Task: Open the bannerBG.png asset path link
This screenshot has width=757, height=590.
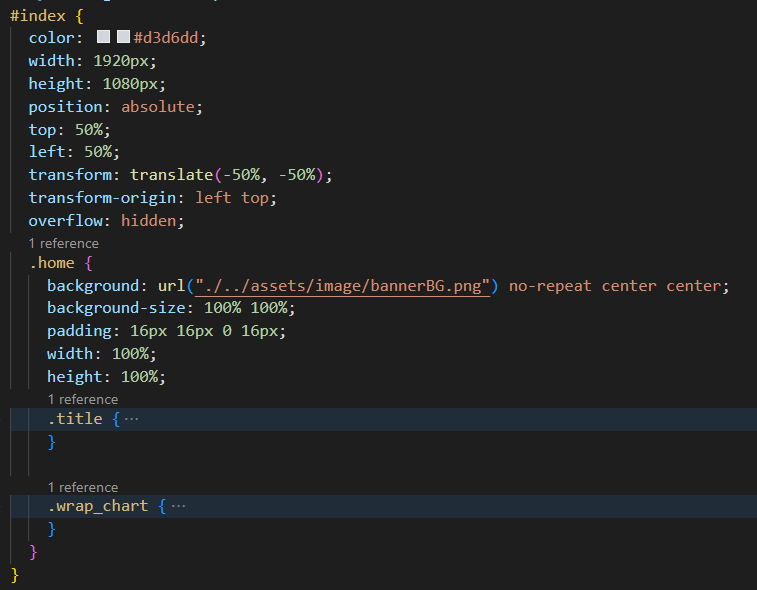Action: coord(343,286)
